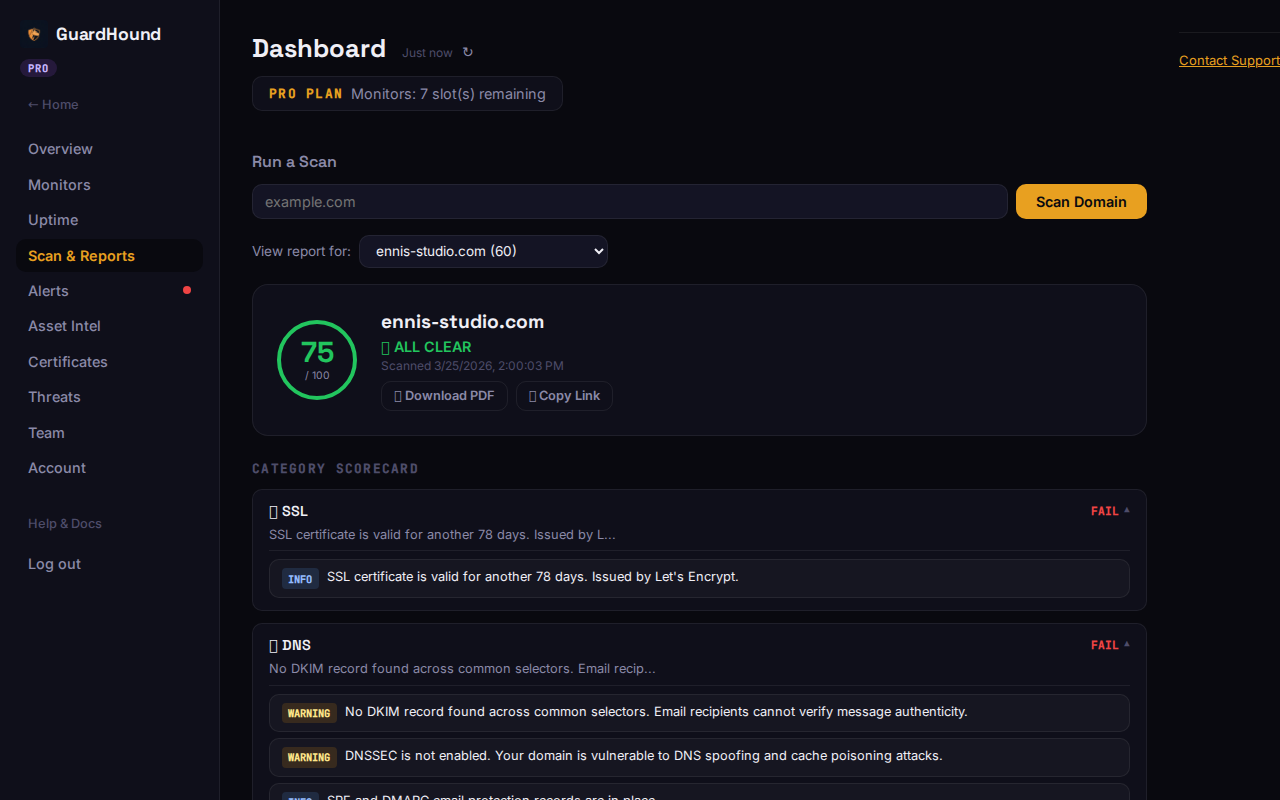Click the GuardHound brand name

[108, 34]
